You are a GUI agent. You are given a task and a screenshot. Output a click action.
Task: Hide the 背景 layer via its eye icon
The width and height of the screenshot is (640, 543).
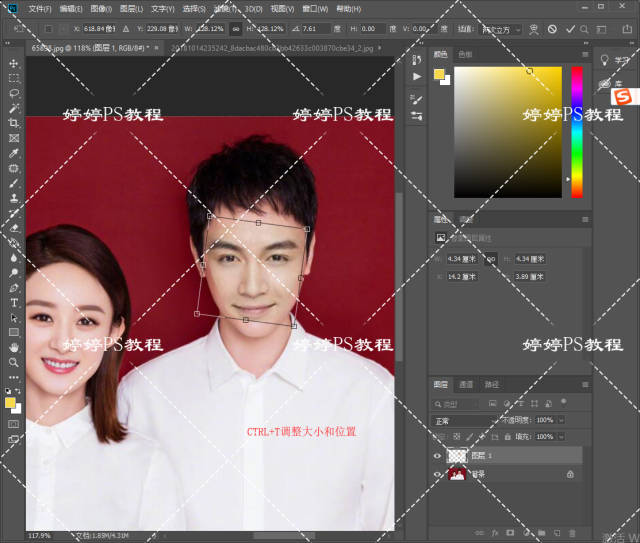[437, 474]
